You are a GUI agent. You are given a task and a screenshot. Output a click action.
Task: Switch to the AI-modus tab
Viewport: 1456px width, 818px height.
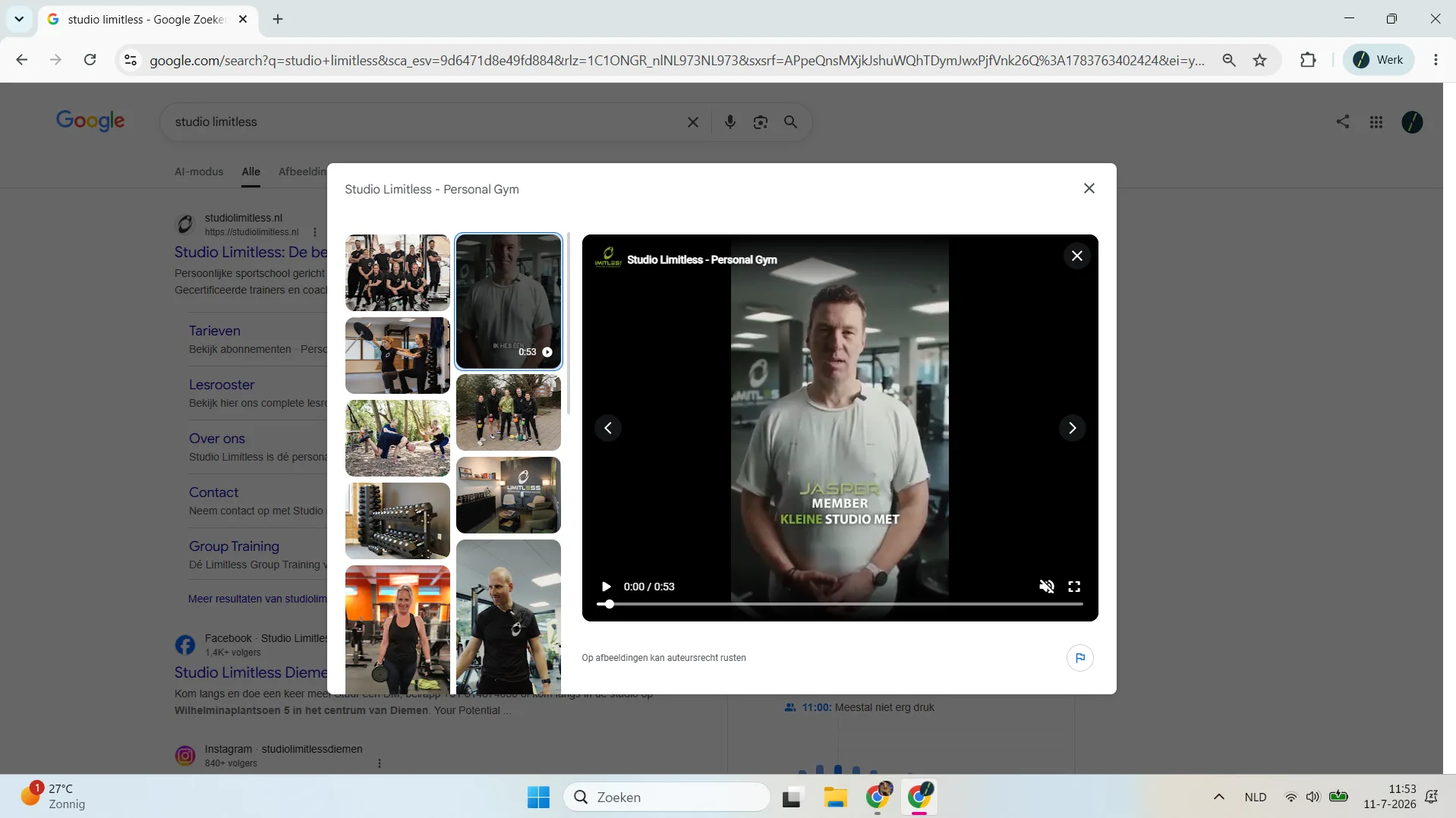click(x=199, y=171)
